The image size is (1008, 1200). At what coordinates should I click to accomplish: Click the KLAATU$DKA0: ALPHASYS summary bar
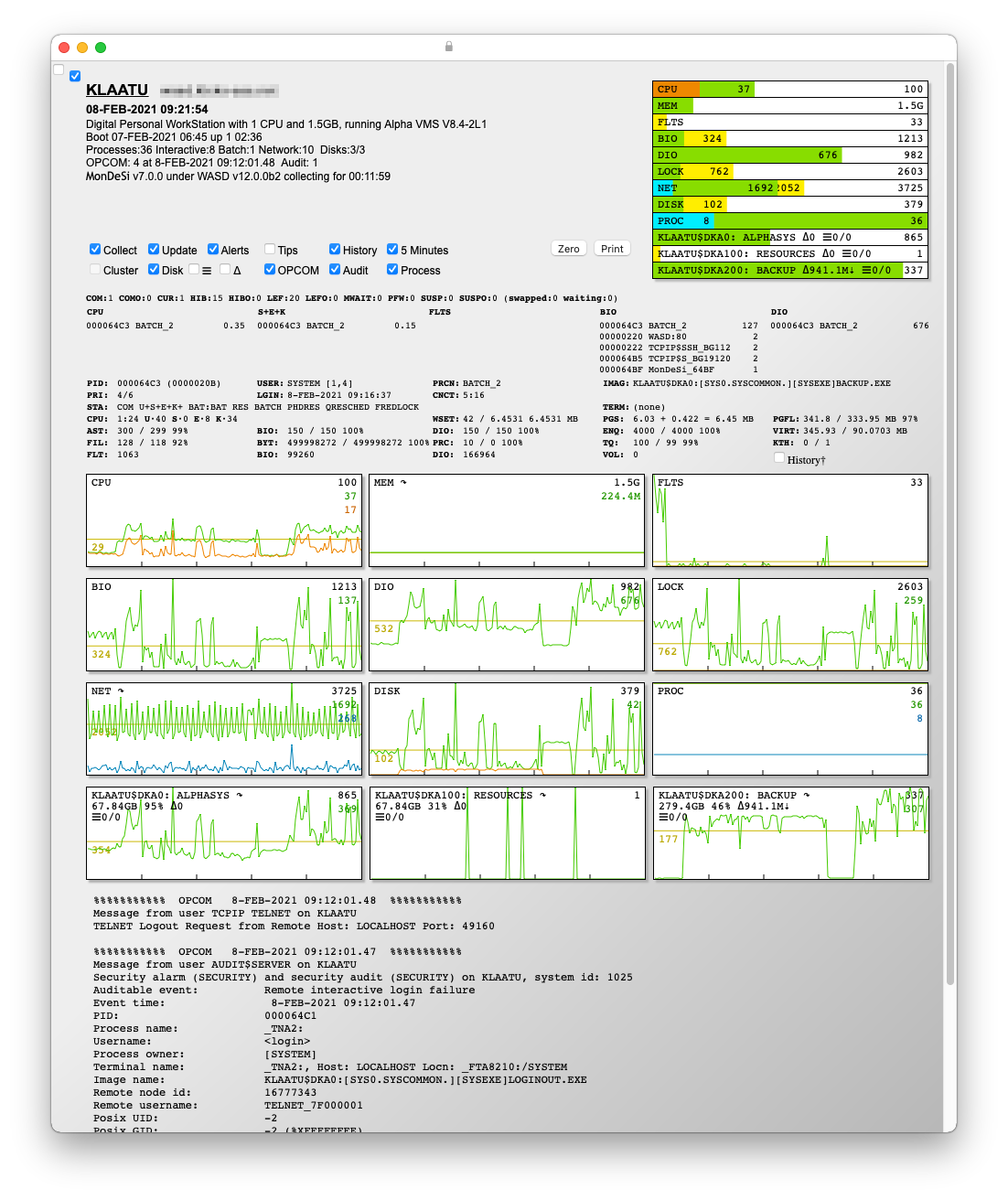click(x=790, y=238)
